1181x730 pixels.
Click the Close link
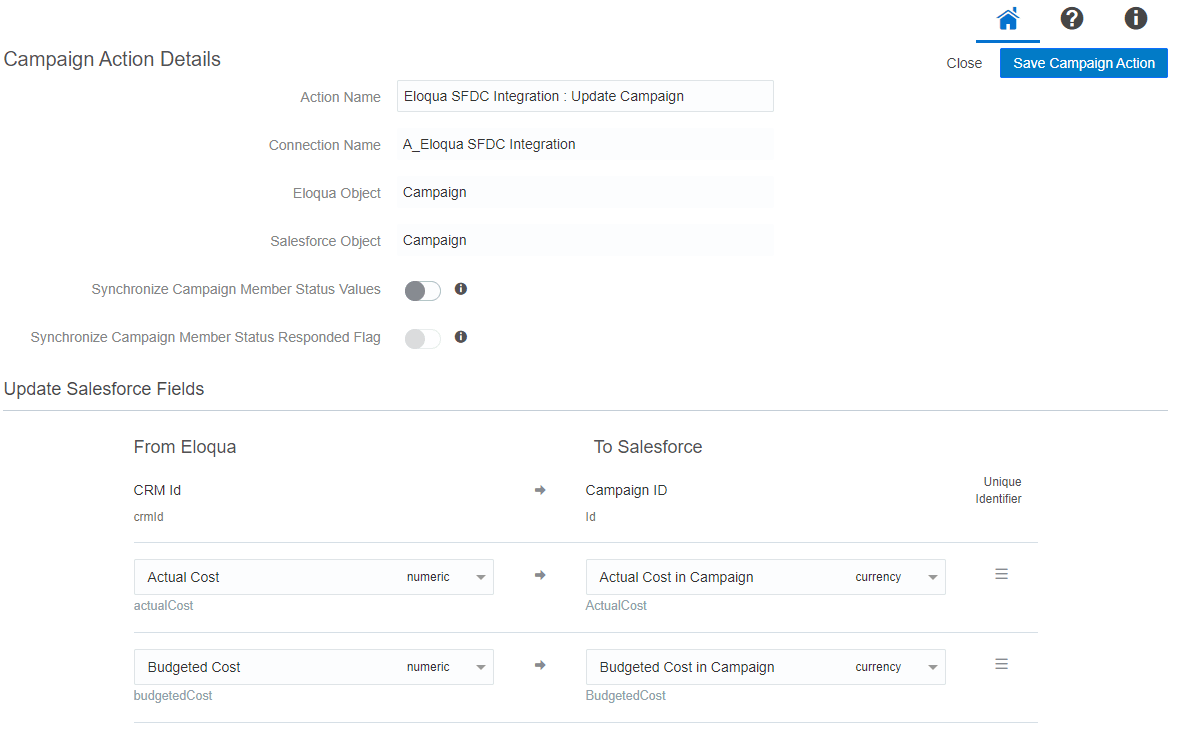(964, 63)
